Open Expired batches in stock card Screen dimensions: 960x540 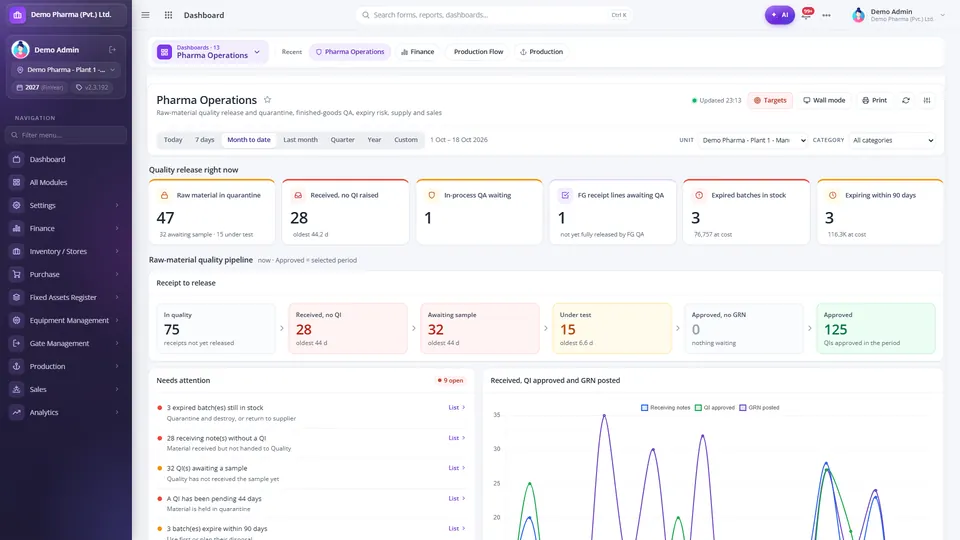click(746, 212)
